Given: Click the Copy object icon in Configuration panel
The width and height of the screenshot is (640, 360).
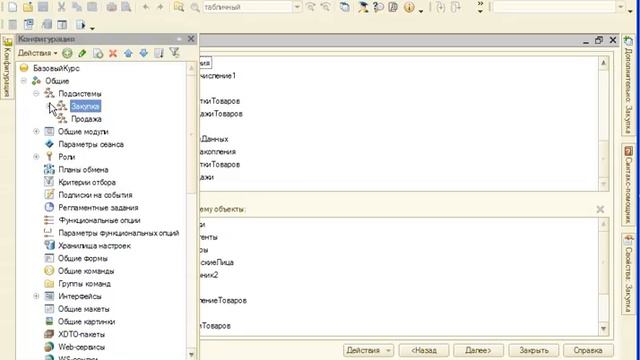Looking at the screenshot, I should [x=98, y=53].
